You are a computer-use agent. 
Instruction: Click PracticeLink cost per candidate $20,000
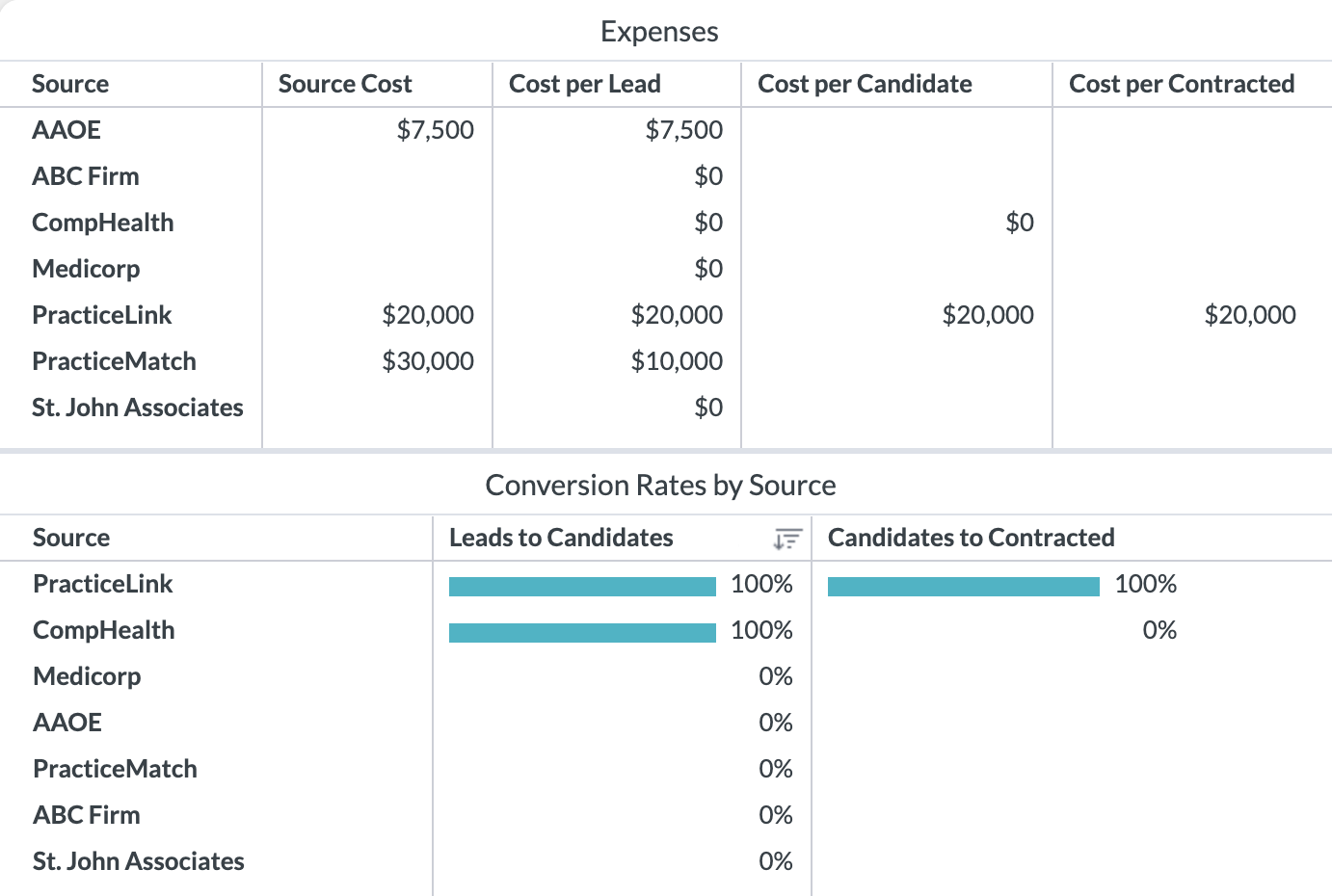[x=988, y=315]
